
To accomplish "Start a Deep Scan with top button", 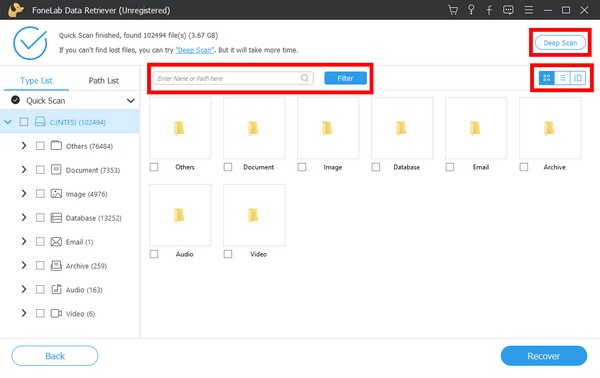I will tap(560, 43).
